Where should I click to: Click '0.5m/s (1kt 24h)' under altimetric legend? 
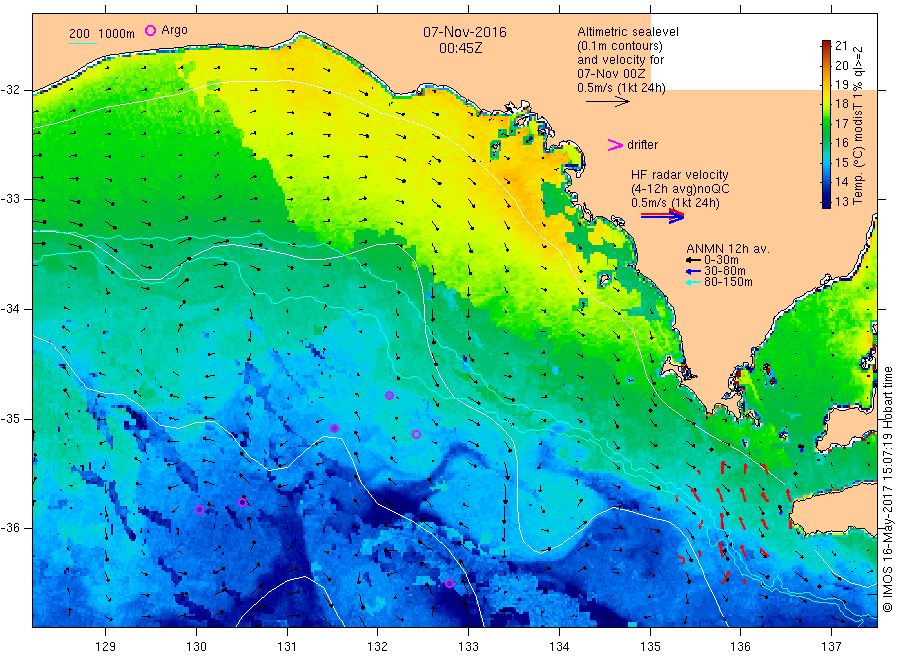click(621, 88)
